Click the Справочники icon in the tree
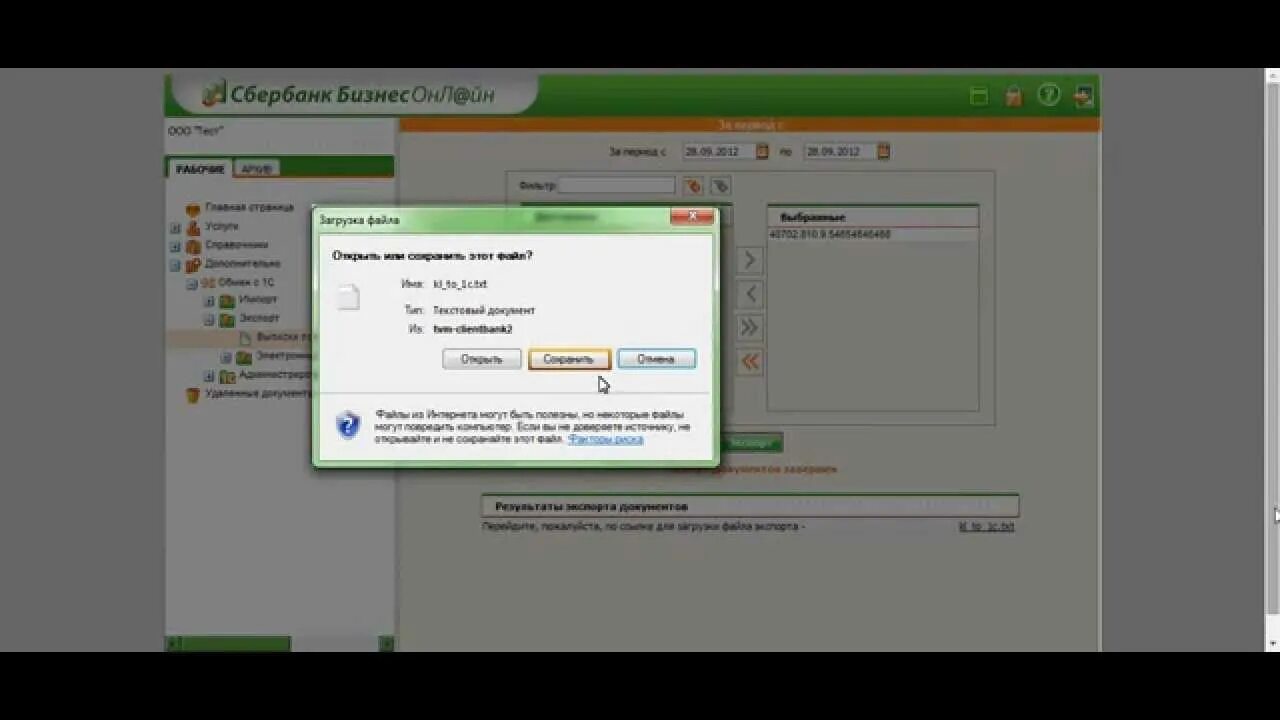1280x720 pixels. (x=193, y=246)
